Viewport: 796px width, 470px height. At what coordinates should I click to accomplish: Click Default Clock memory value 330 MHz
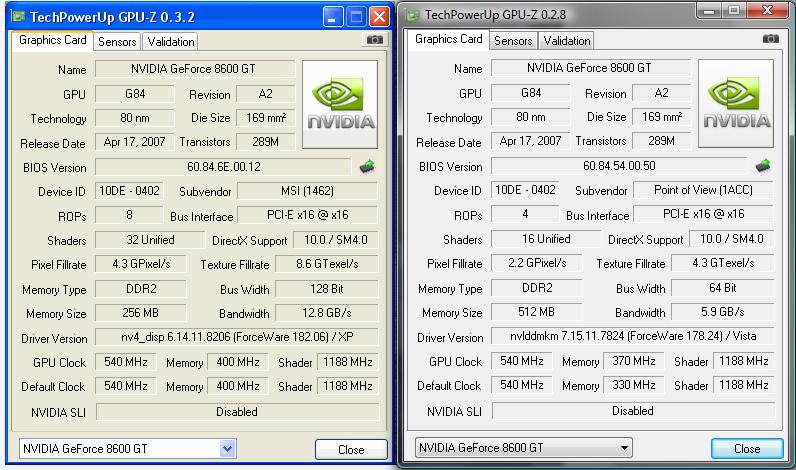(634, 385)
